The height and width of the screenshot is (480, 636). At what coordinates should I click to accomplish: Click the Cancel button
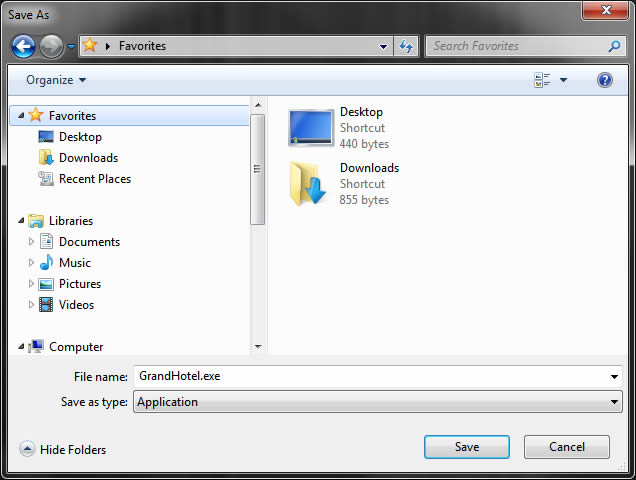pyautogui.click(x=567, y=447)
